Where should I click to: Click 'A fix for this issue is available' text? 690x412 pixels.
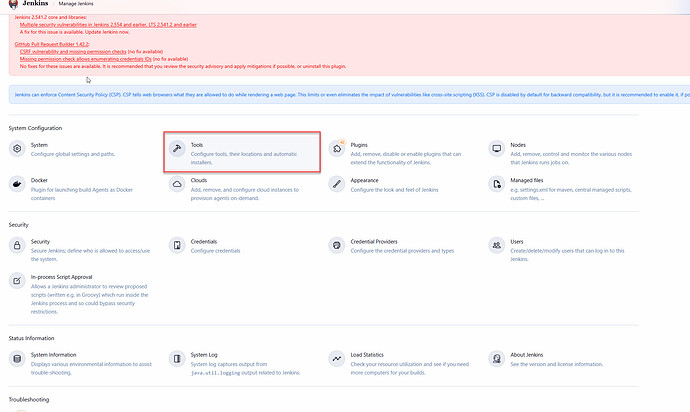pyautogui.click(x=75, y=32)
